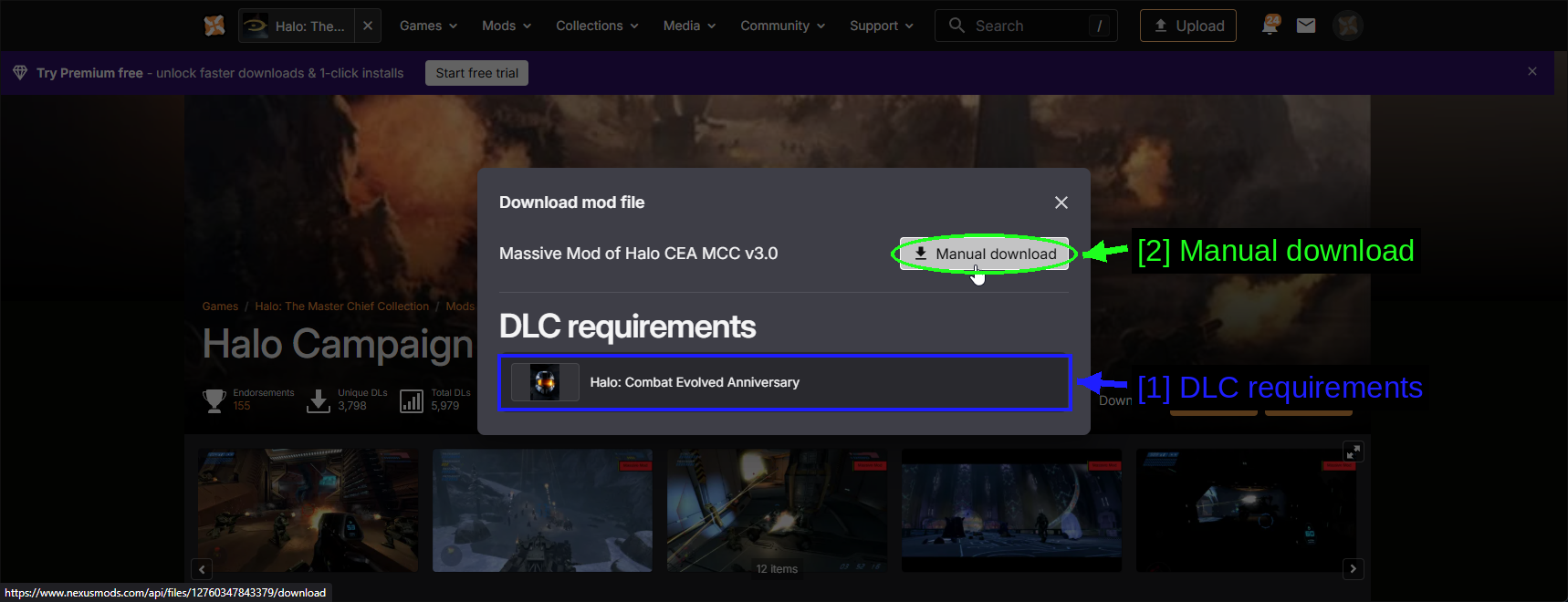Click the Endorsements trophy icon

pyautogui.click(x=214, y=400)
